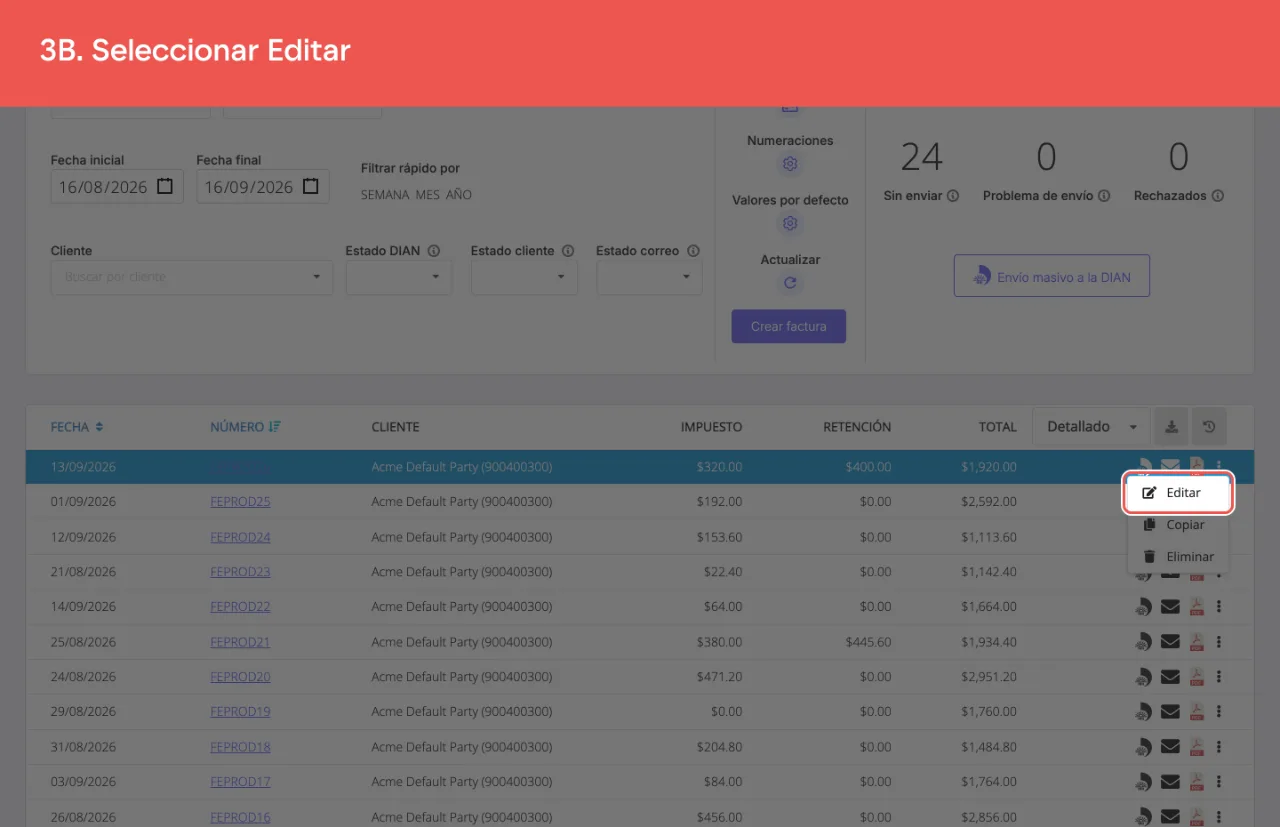Click the download icon beside Detallado
1280x827 pixels.
pyautogui.click(x=1171, y=427)
